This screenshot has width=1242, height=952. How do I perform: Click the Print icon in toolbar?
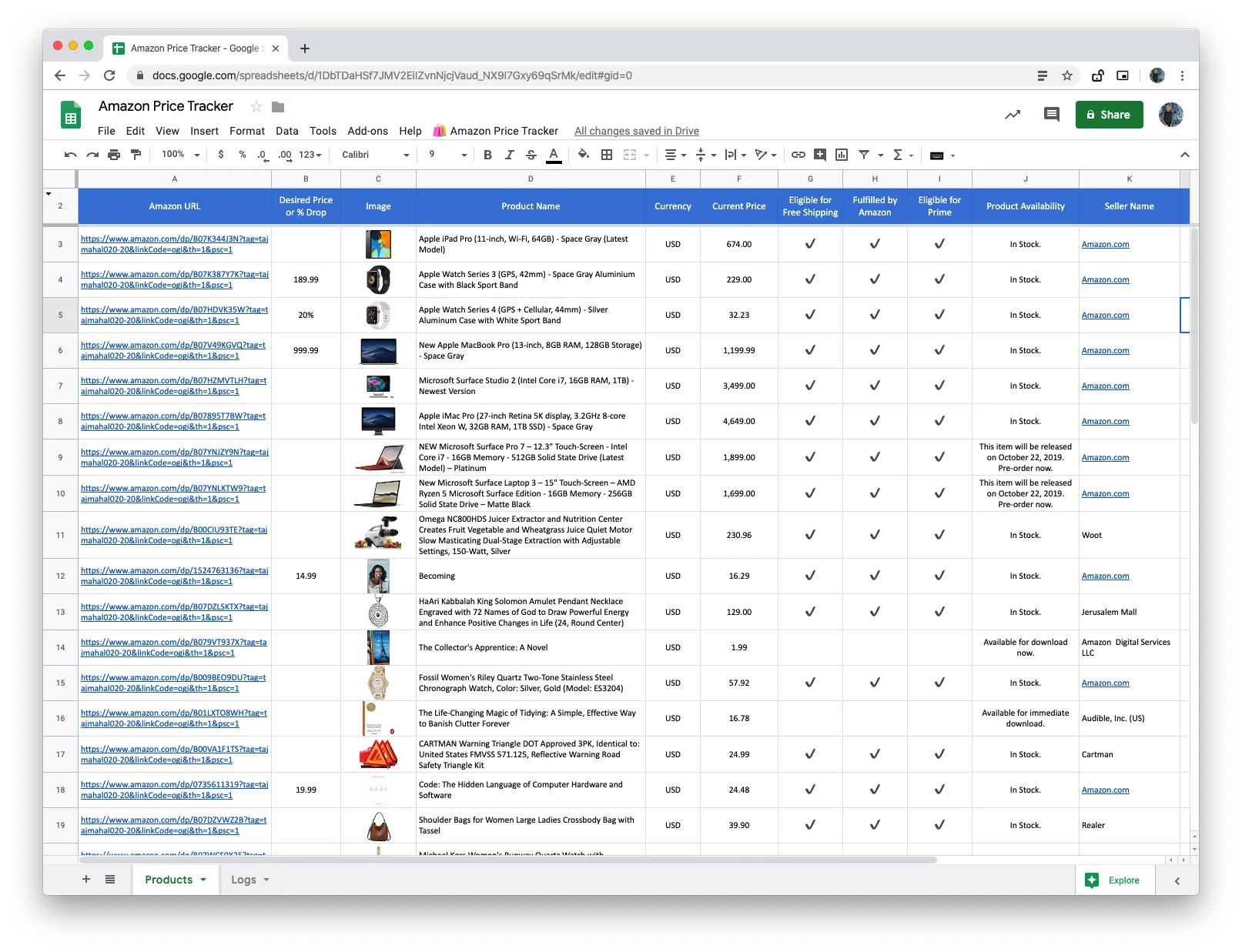[x=114, y=155]
